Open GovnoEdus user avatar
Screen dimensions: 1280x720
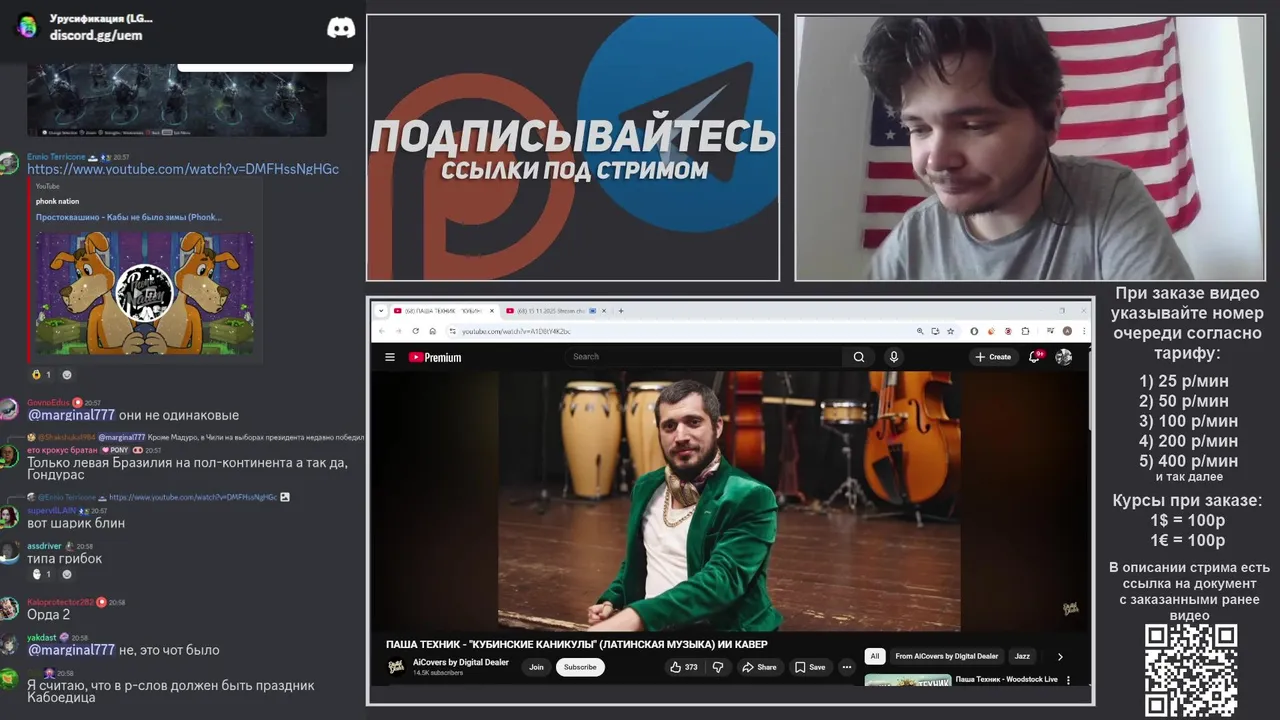point(9,409)
